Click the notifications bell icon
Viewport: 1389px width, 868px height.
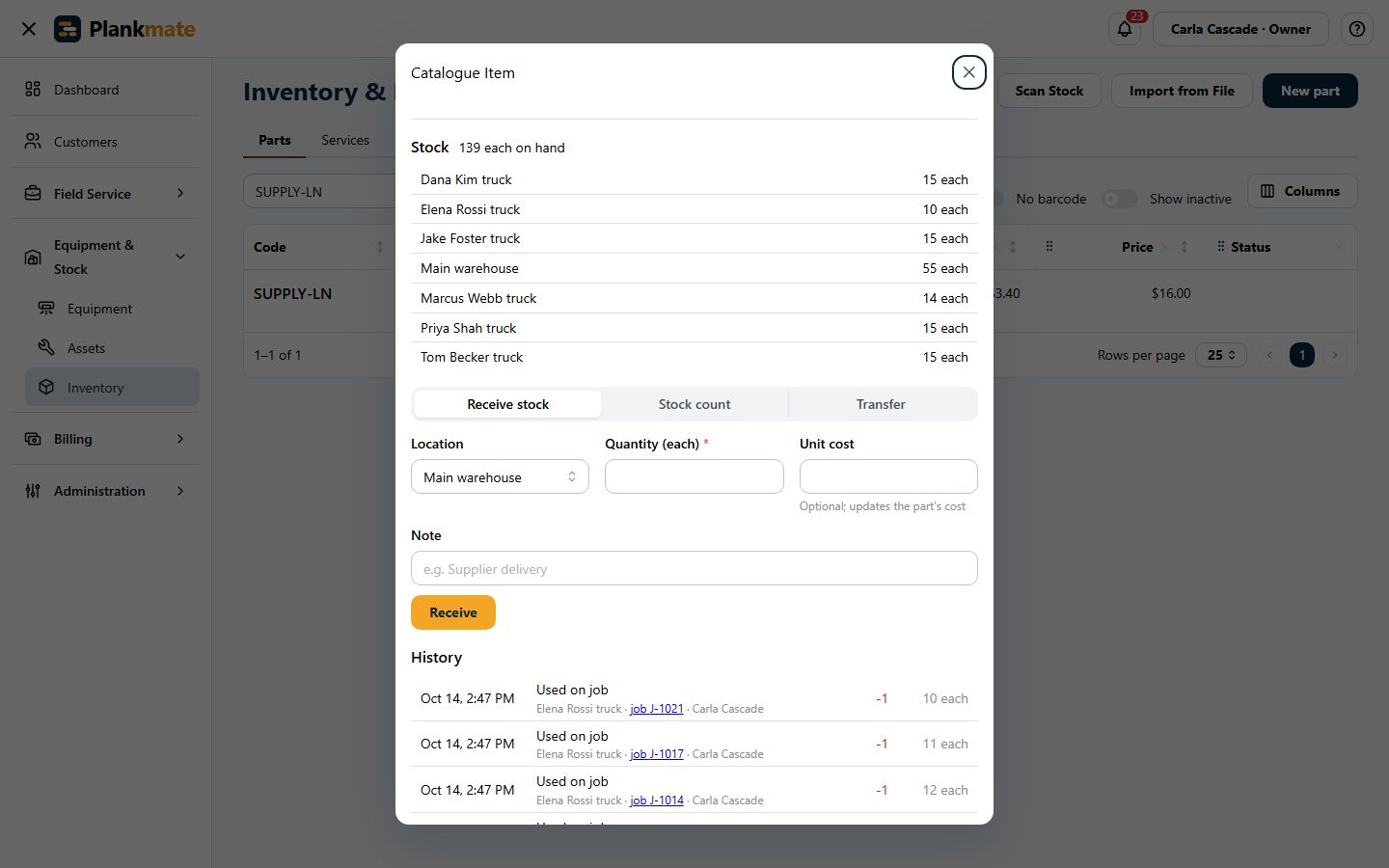coord(1125,29)
